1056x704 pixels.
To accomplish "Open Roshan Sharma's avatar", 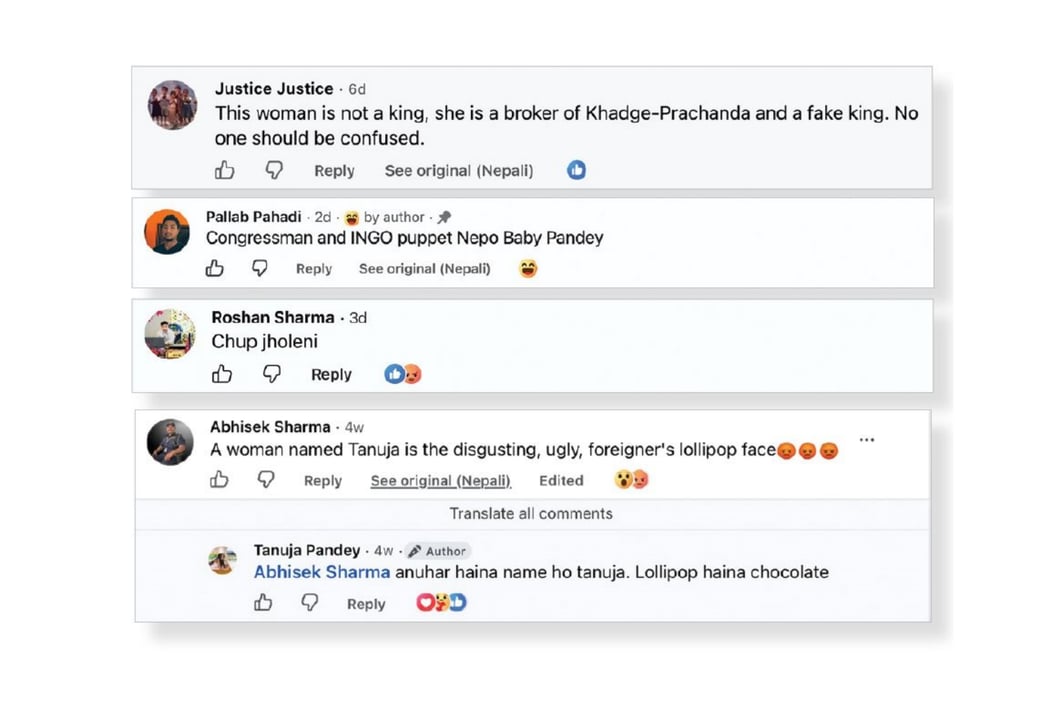I will coord(170,334).
